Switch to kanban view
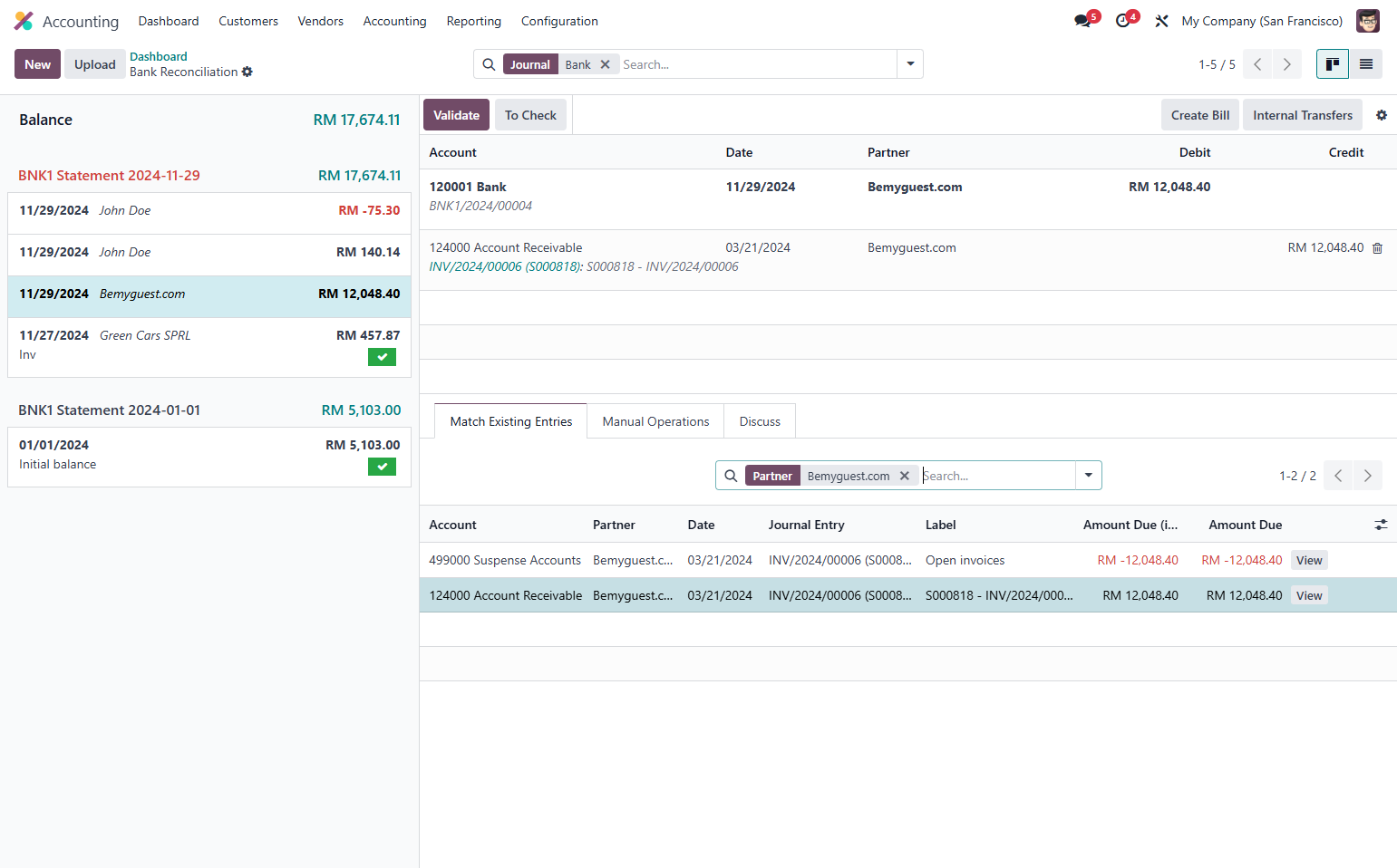 (1333, 64)
